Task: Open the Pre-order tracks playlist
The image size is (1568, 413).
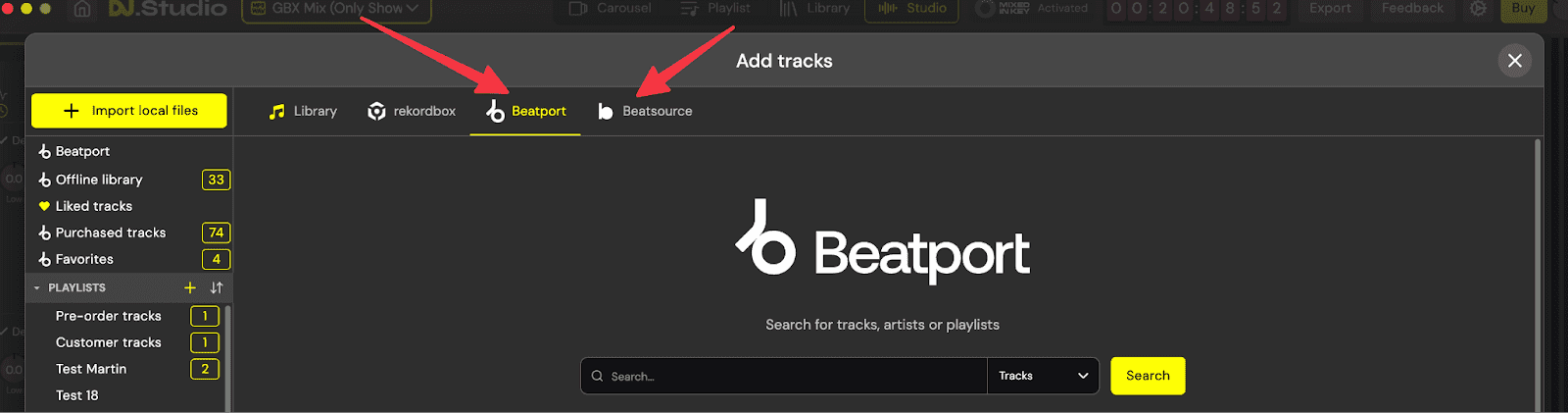Action: tap(109, 316)
